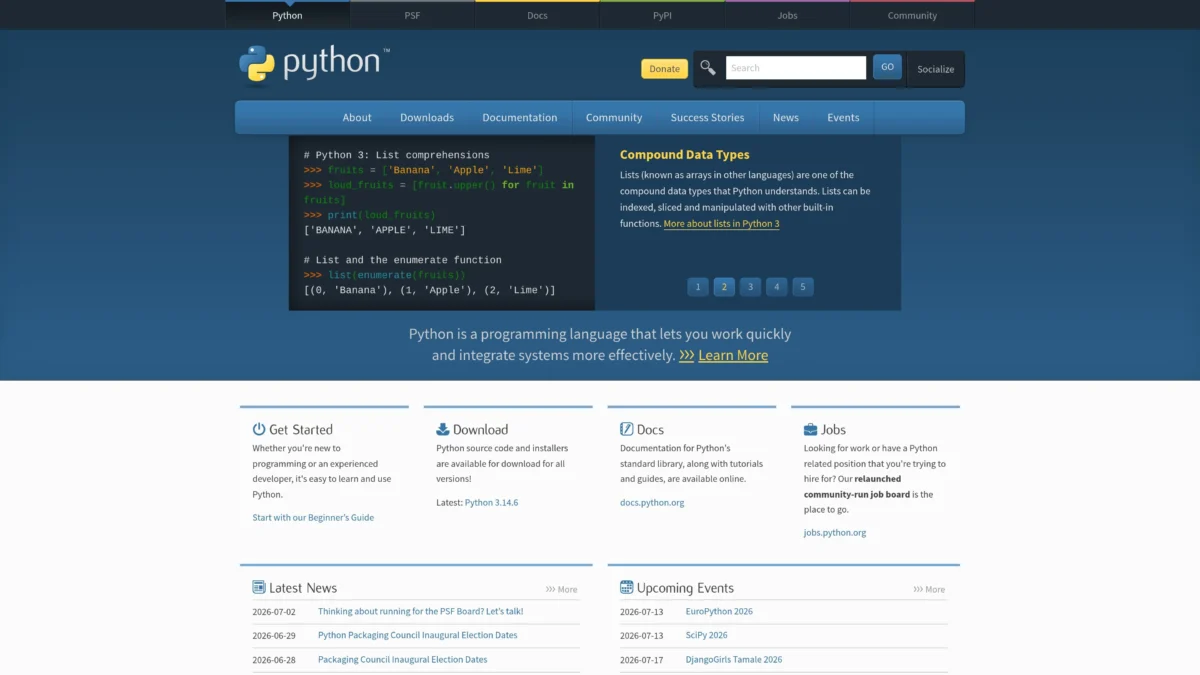
Task: Open Python Packaging Council Inaugural Election Dates
Action: [418, 635]
